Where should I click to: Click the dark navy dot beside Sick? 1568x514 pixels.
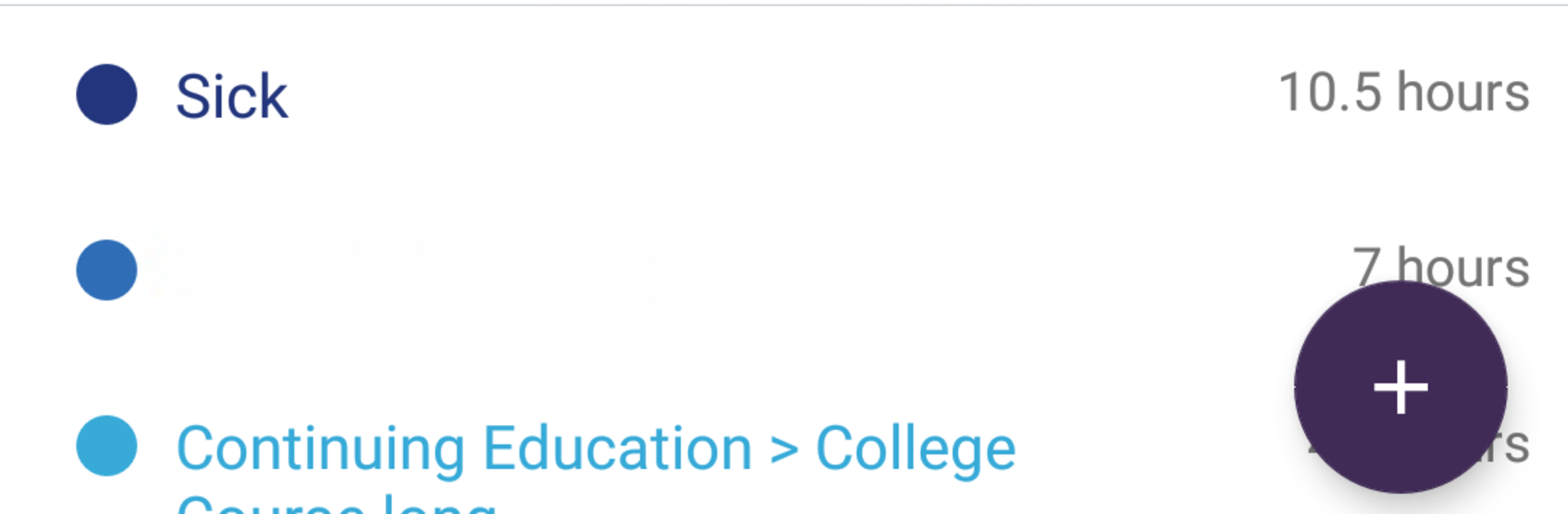point(106,95)
